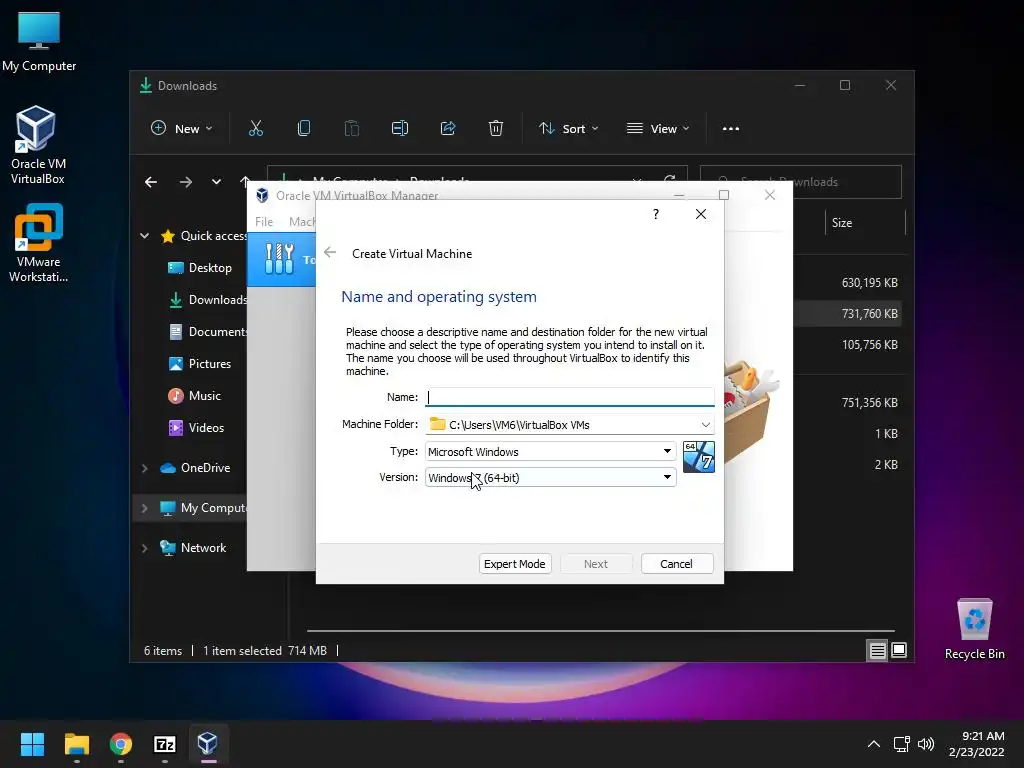Click the Cancel button in wizard
Viewport: 1024px width, 768px height.
(x=677, y=564)
